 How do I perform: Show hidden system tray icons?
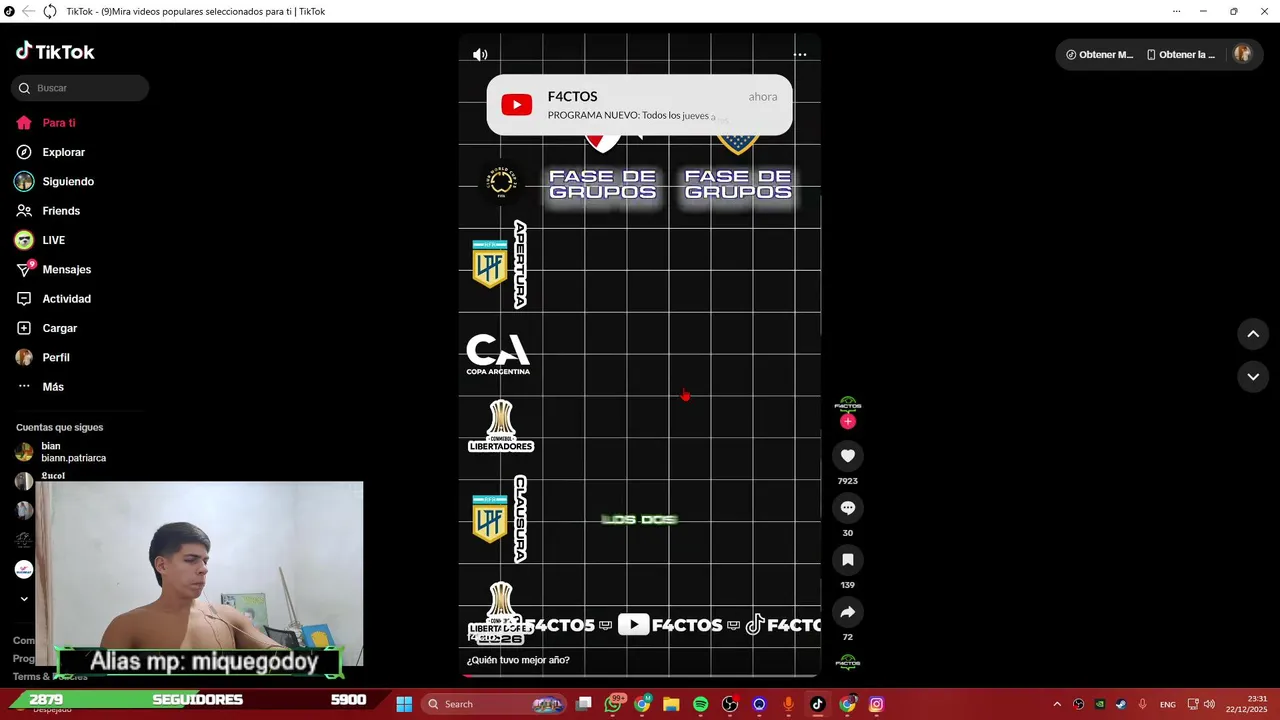click(1057, 704)
